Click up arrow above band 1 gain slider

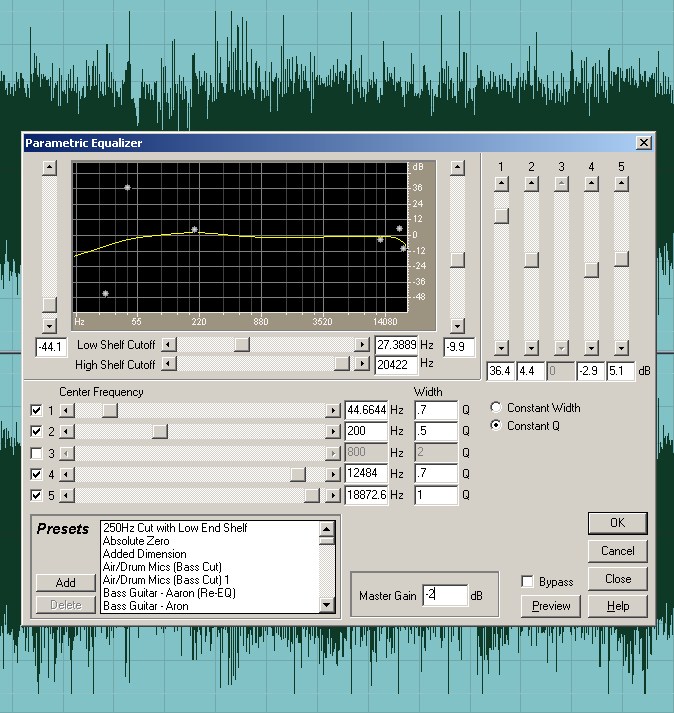(x=501, y=183)
